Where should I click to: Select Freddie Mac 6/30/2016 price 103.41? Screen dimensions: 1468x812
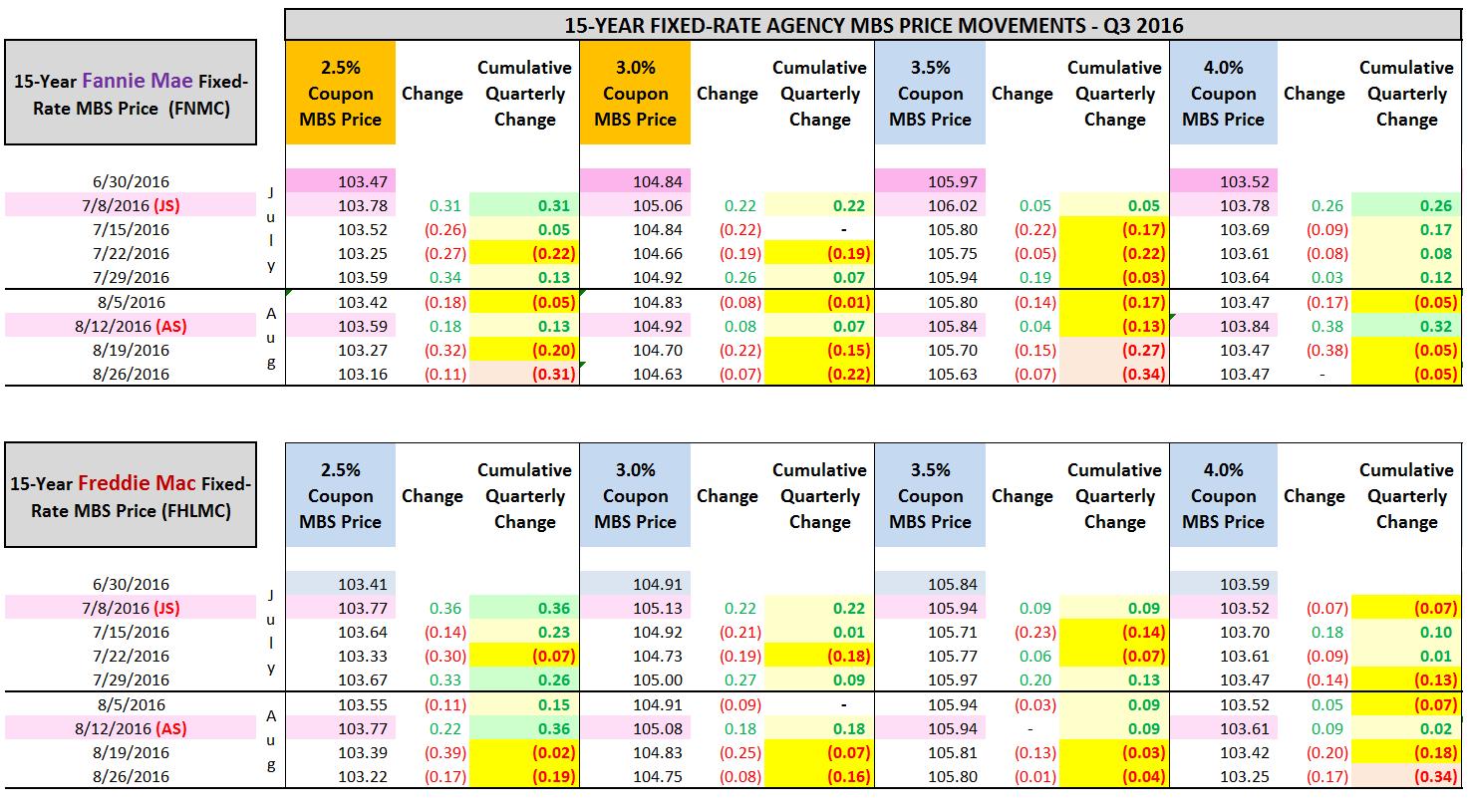(x=341, y=584)
